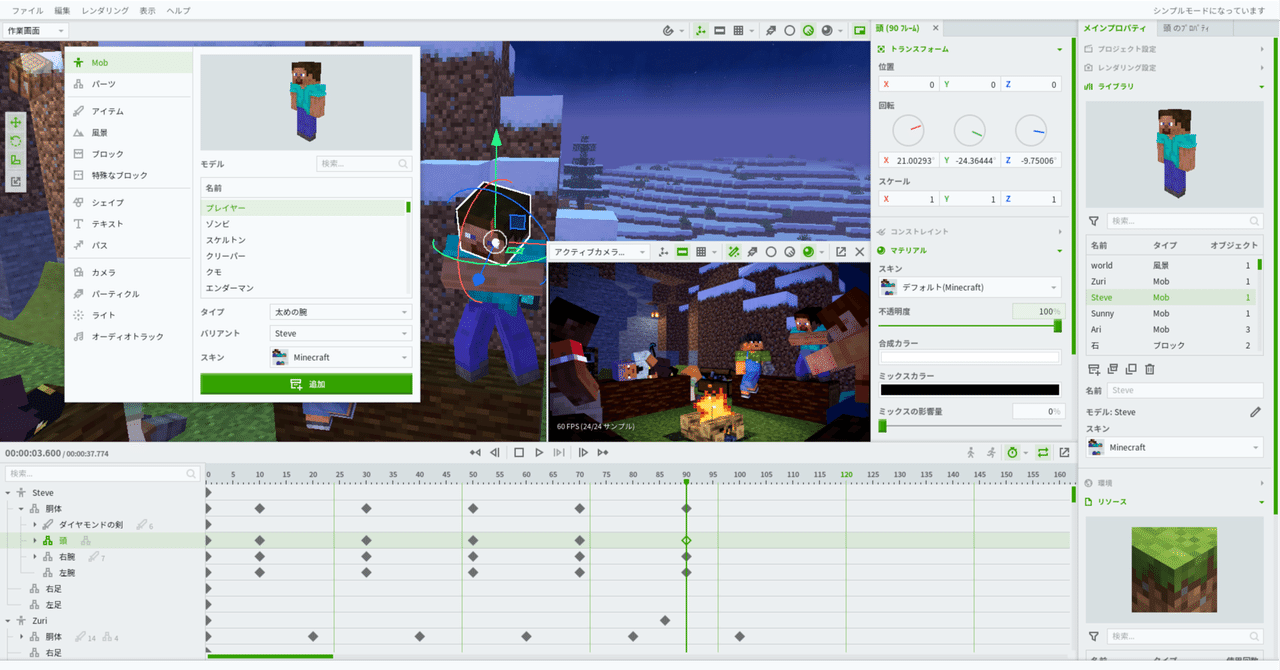Toggle loop playback in timeline
Screen dimensions: 1280x670
[1043, 453]
